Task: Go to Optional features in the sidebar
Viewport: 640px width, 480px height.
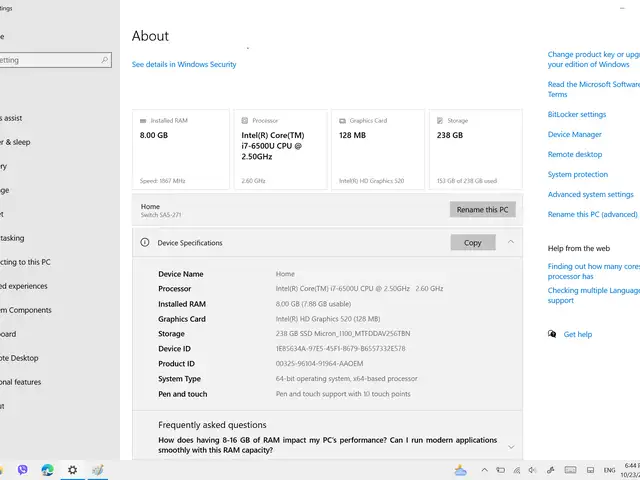Action: pos(20,382)
